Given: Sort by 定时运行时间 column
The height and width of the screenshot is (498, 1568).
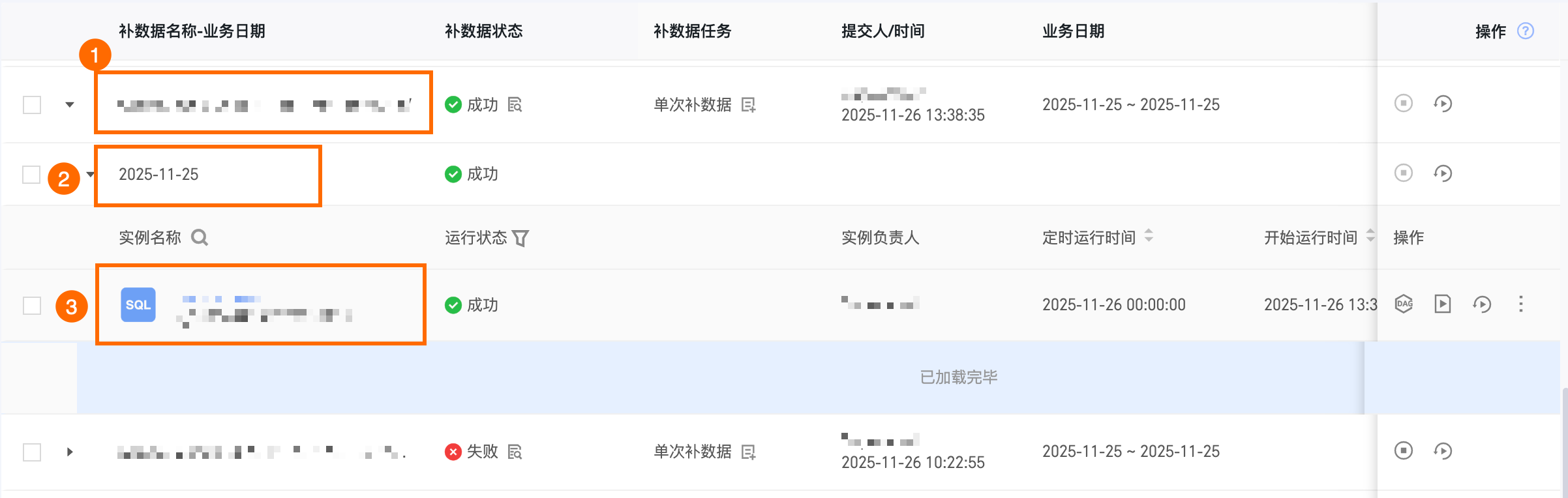Looking at the screenshot, I should pyautogui.click(x=1149, y=236).
